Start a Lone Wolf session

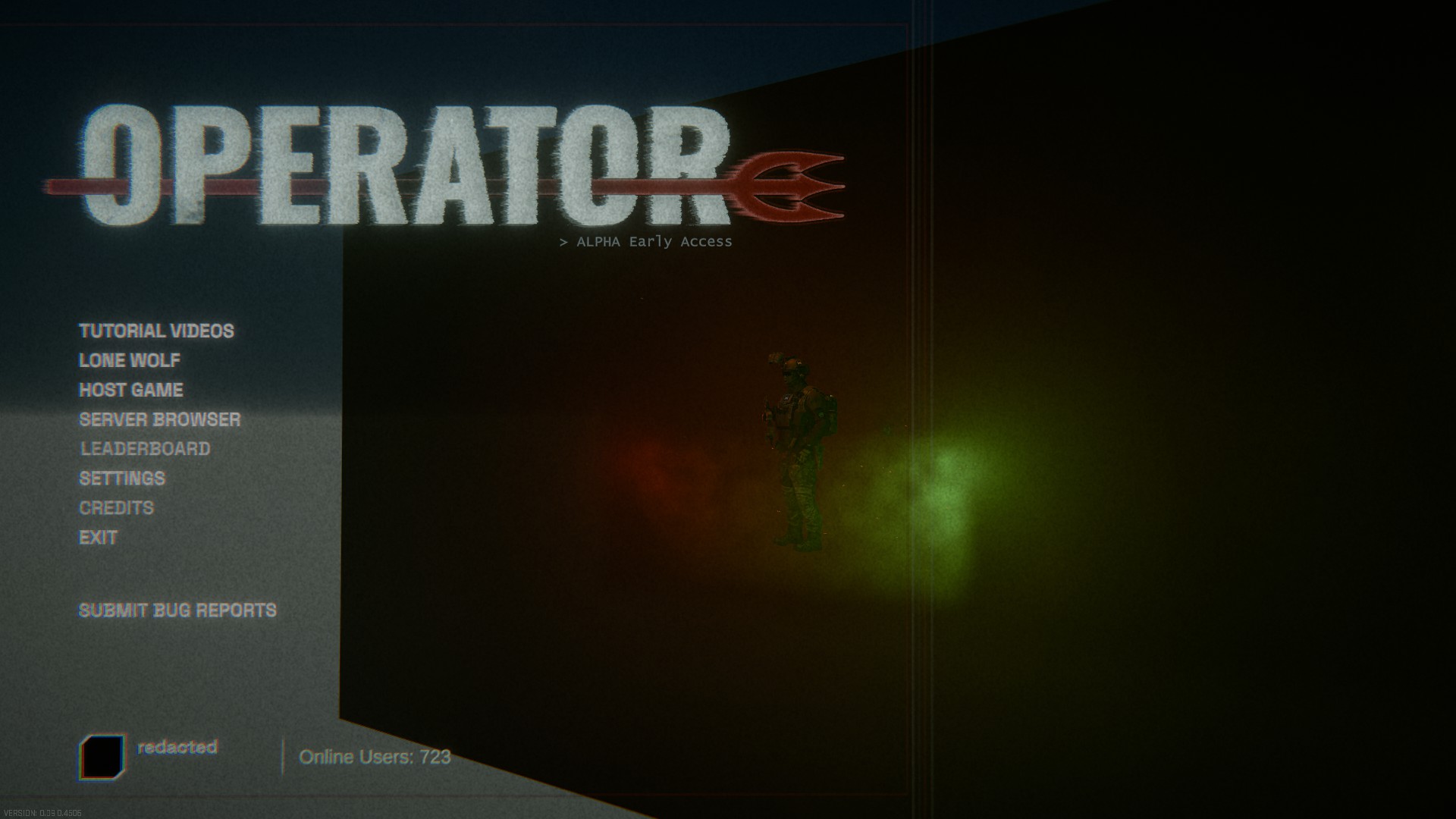tap(130, 360)
